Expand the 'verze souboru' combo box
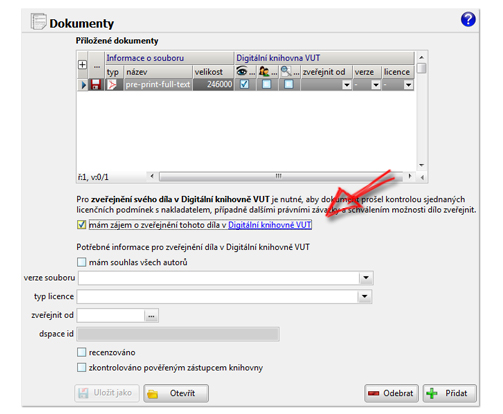 tap(366, 278)
